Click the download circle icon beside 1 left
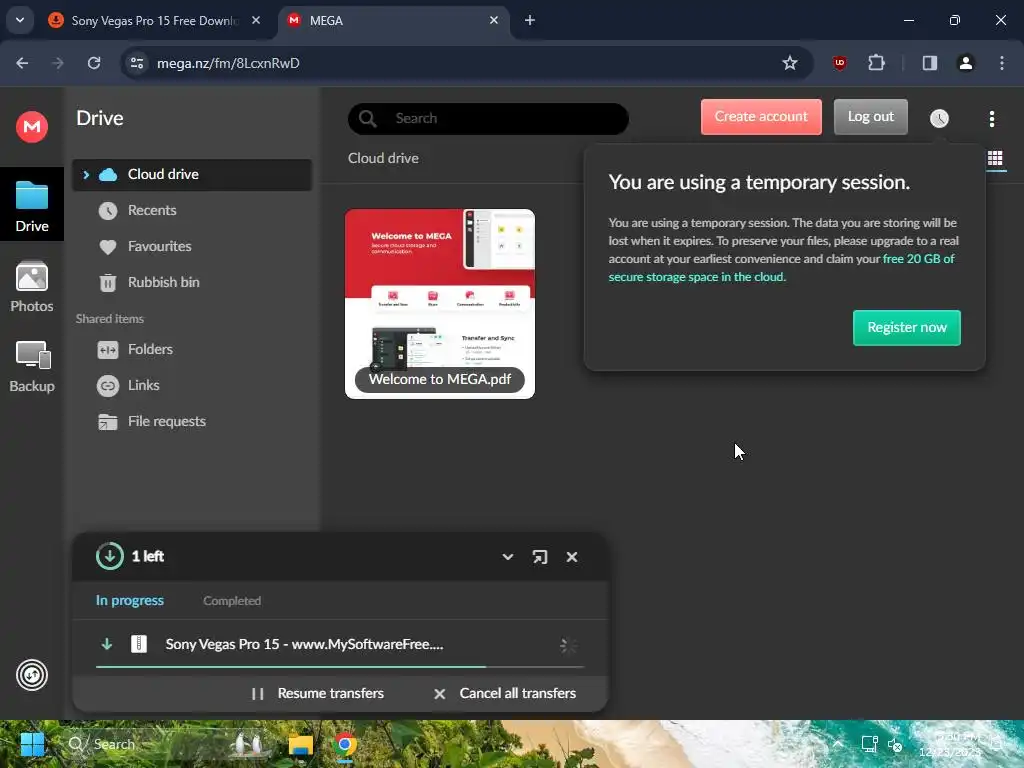The width and height of the screenshot is (1024, 768). pos(109,556)
